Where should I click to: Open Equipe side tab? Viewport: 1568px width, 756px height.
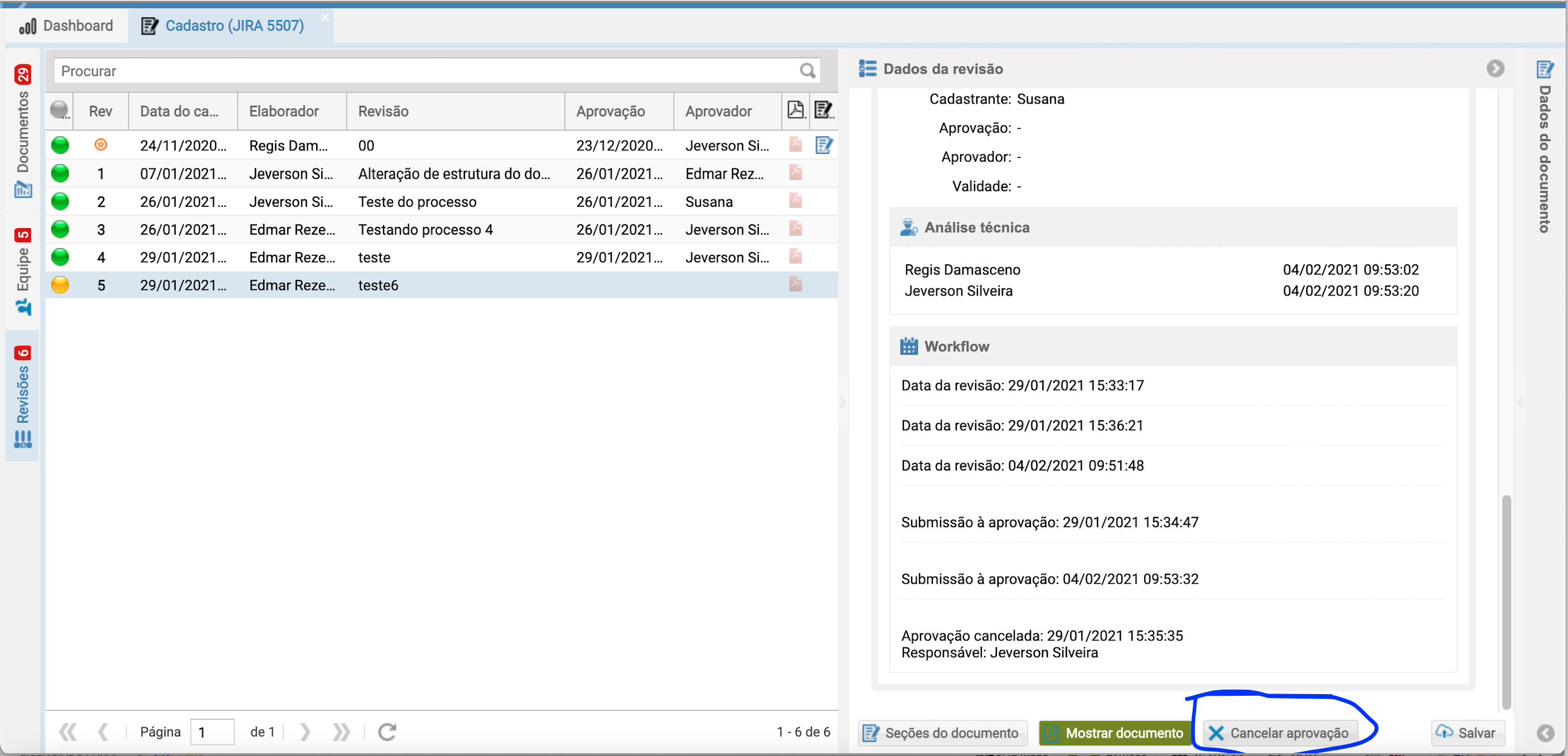click(x=22, y=272)
